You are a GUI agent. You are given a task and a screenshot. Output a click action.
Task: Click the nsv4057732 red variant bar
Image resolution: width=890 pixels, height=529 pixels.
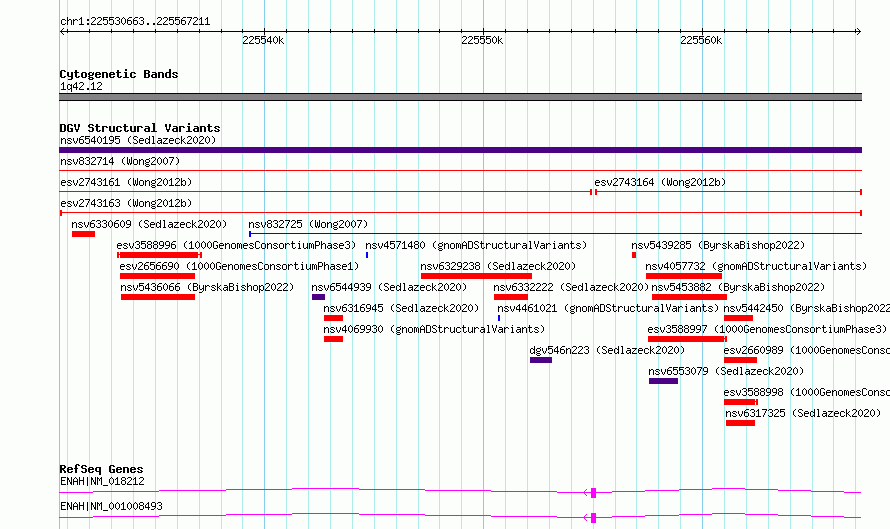[684, 276]
